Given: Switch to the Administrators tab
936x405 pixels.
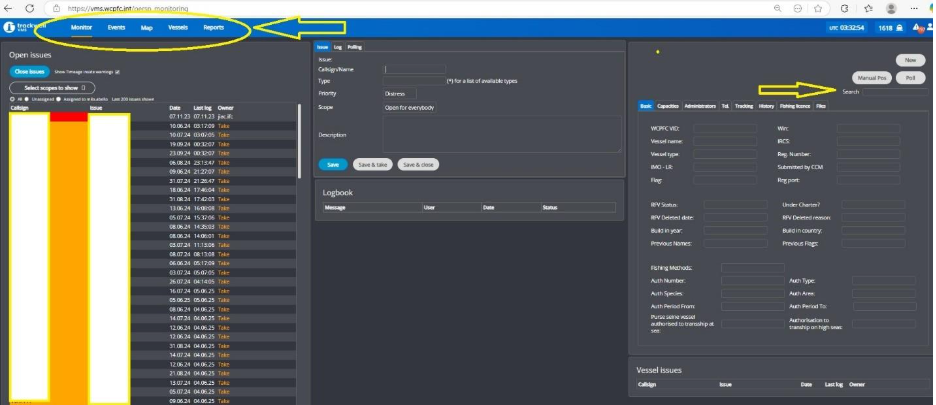Looking at the screenshot, I should click(700, 106).
